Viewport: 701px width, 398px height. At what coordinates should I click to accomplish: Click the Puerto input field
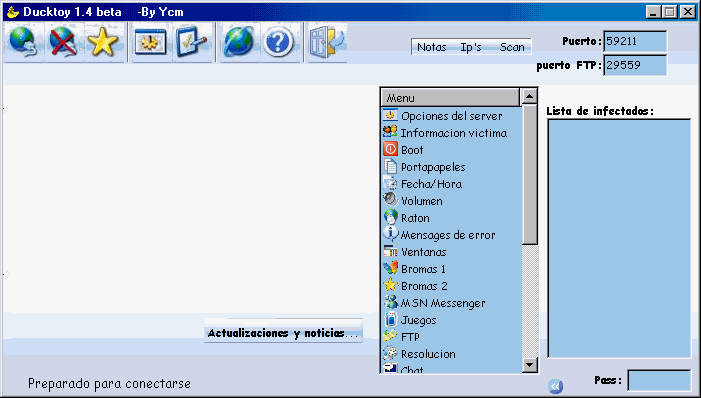[635, 41]
